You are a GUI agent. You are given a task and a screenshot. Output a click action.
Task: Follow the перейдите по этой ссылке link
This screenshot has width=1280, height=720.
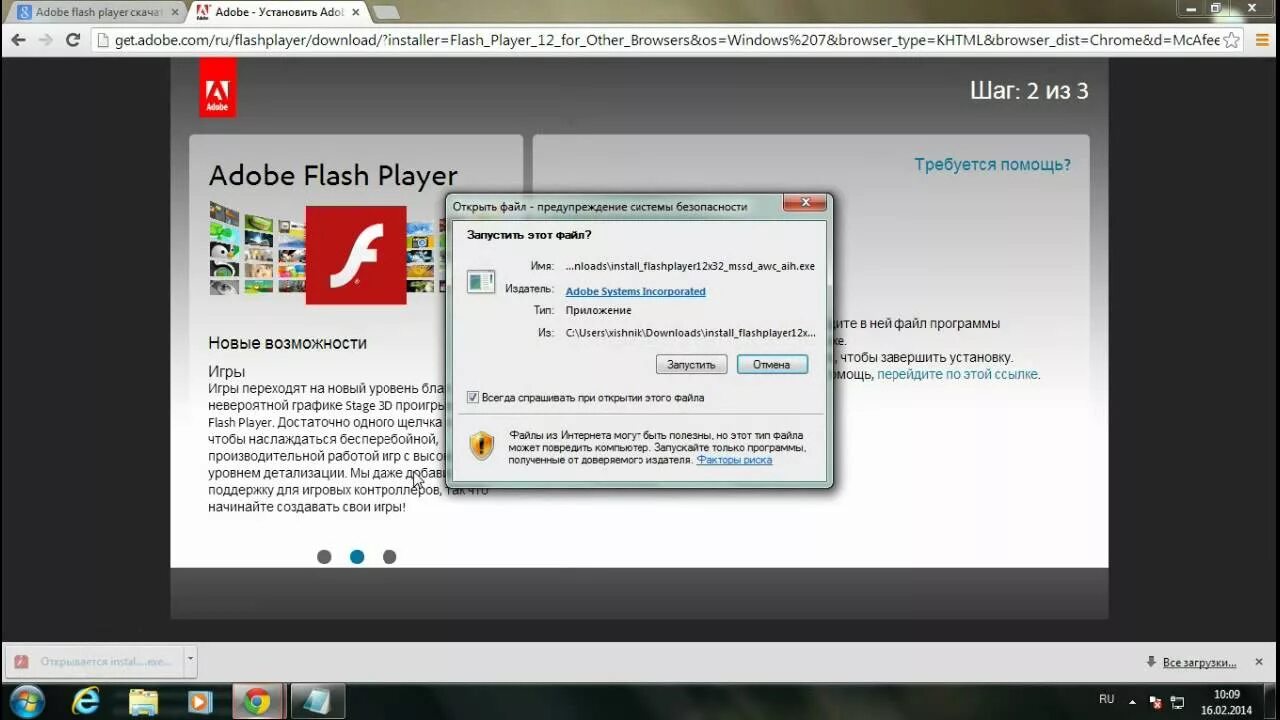click(958, 374)
